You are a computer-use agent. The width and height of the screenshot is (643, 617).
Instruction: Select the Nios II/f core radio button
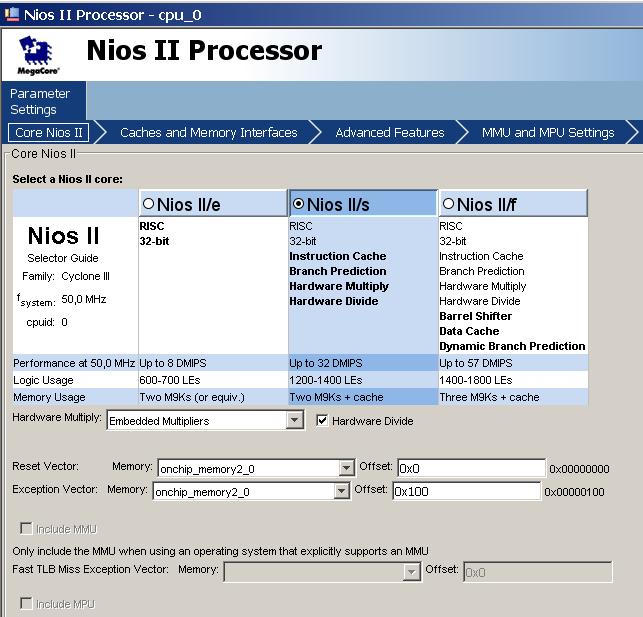[449, 203]
